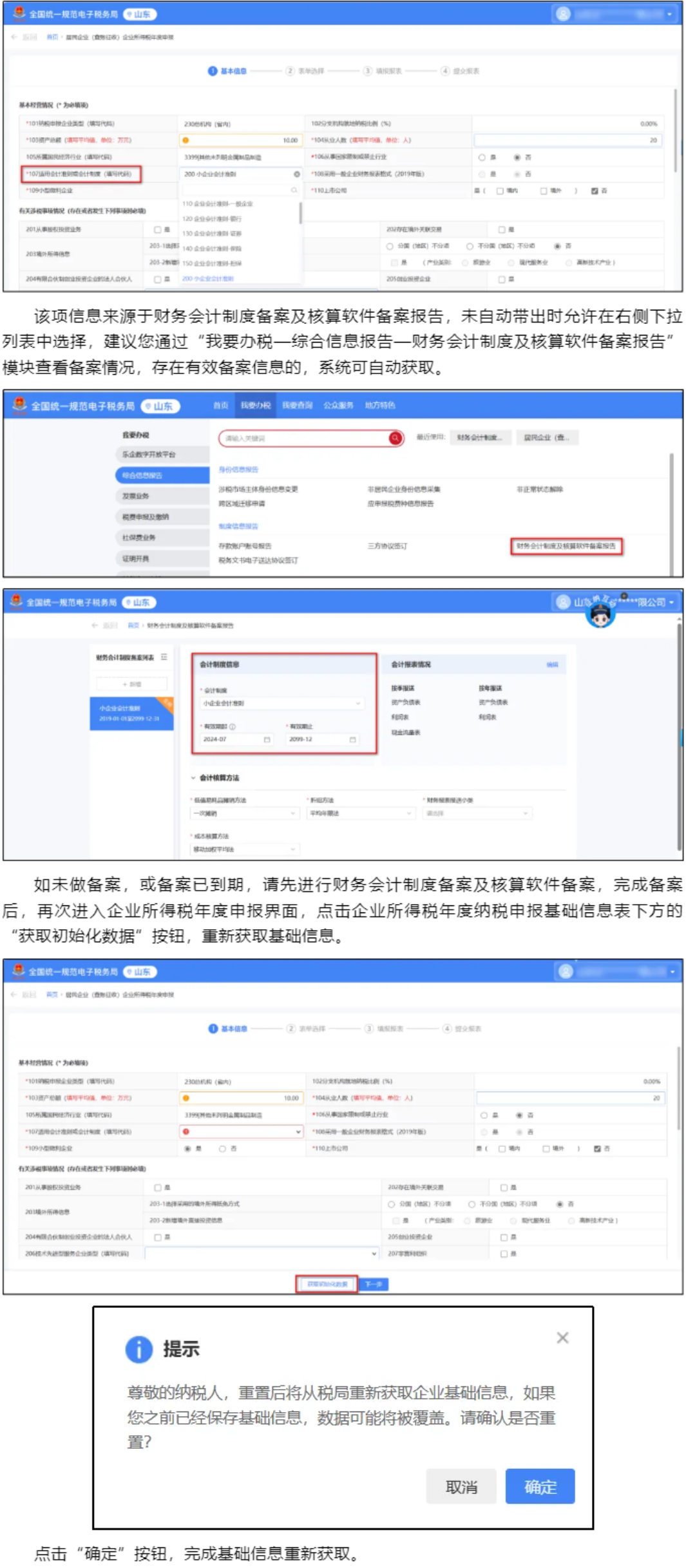Image resolution: width=686 pixels, height=1568 pixels.
Task: Click the scrollbar of the accounting-standard dropdown list
Action: [x=300, y=214]
